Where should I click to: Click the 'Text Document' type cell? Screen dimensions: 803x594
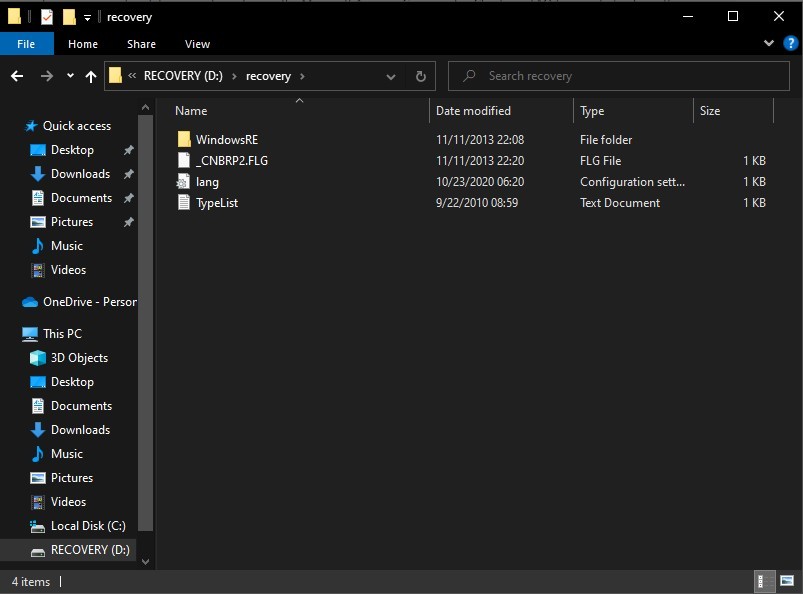(620, 203)
